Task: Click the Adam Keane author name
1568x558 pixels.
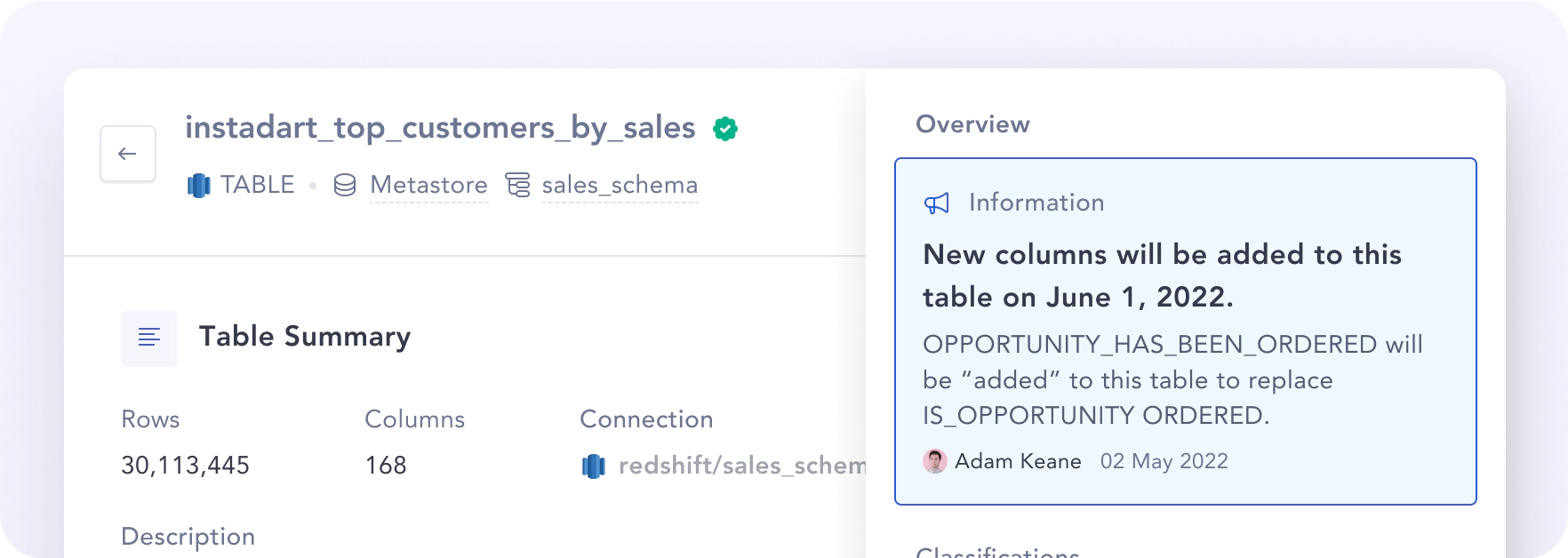Action: [1018, 461]
